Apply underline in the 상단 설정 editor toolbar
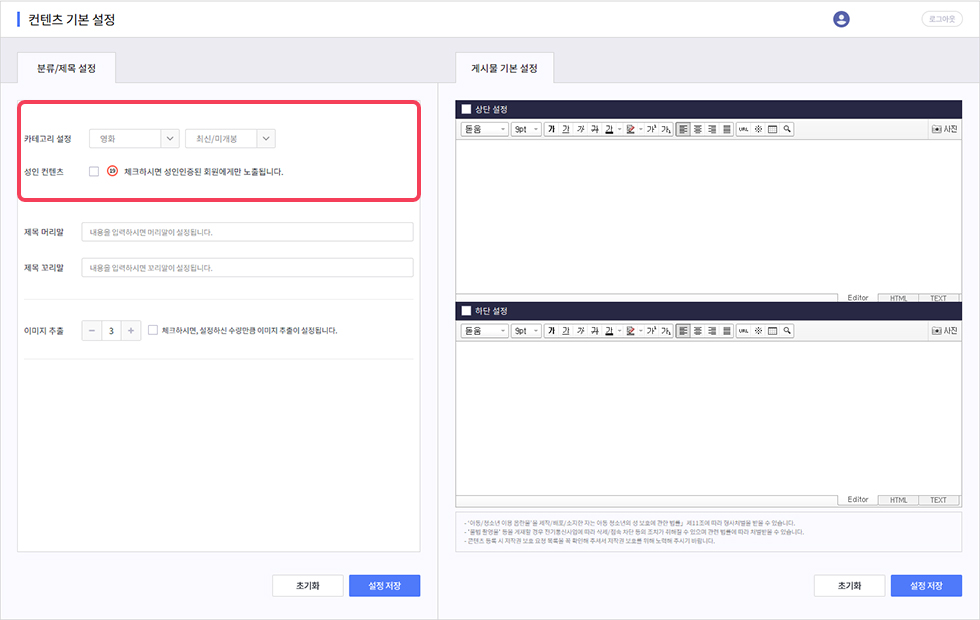This screenshot has height=620, width=980. tap(566, 129)
